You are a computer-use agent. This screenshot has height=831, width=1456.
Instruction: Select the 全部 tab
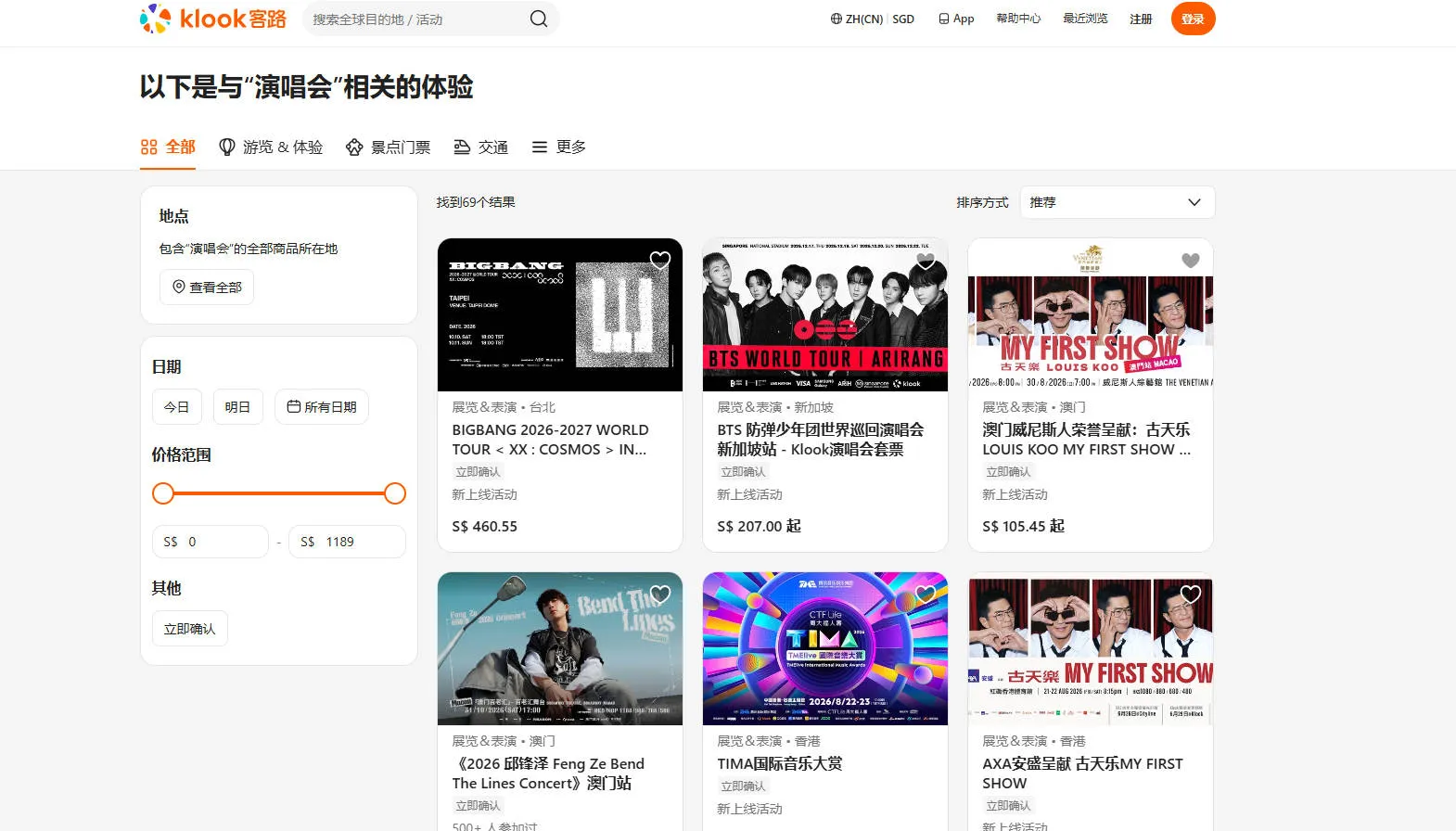pyautogui.click(x=168, y=147)
